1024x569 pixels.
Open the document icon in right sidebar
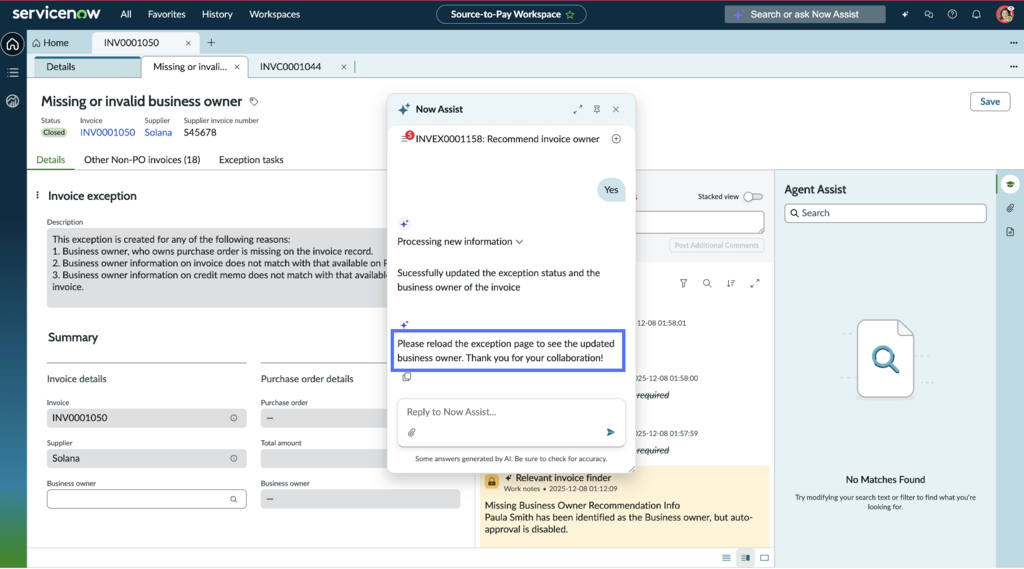tap(1010, 232)
